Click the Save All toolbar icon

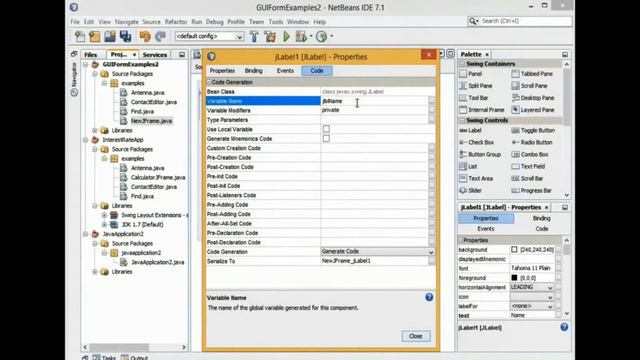click(125, 36)
